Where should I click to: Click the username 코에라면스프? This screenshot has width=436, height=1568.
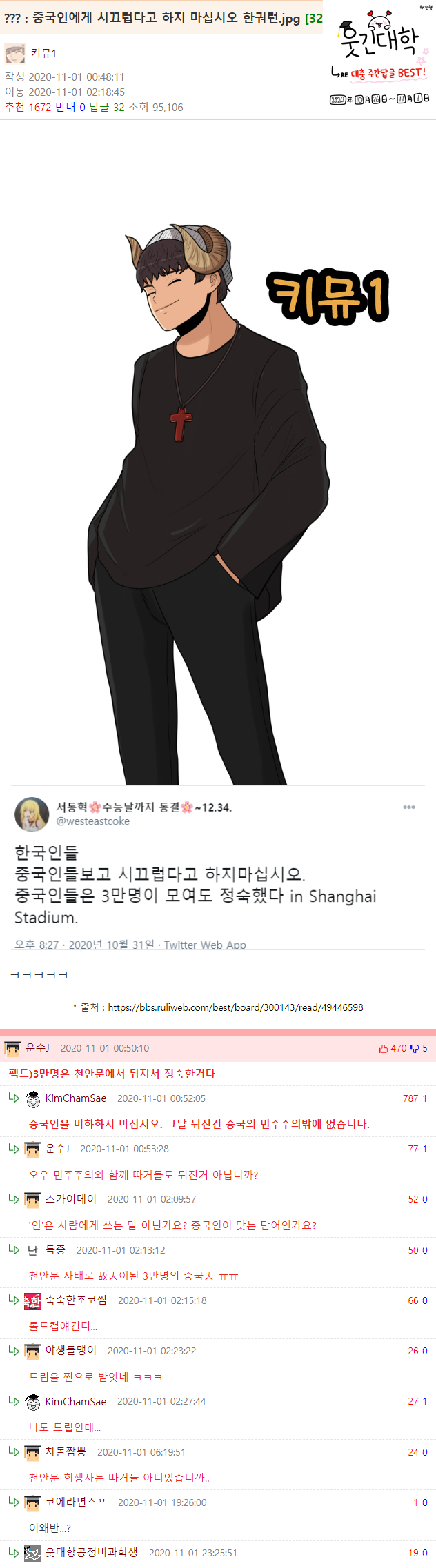click(x=76, y=1502)
